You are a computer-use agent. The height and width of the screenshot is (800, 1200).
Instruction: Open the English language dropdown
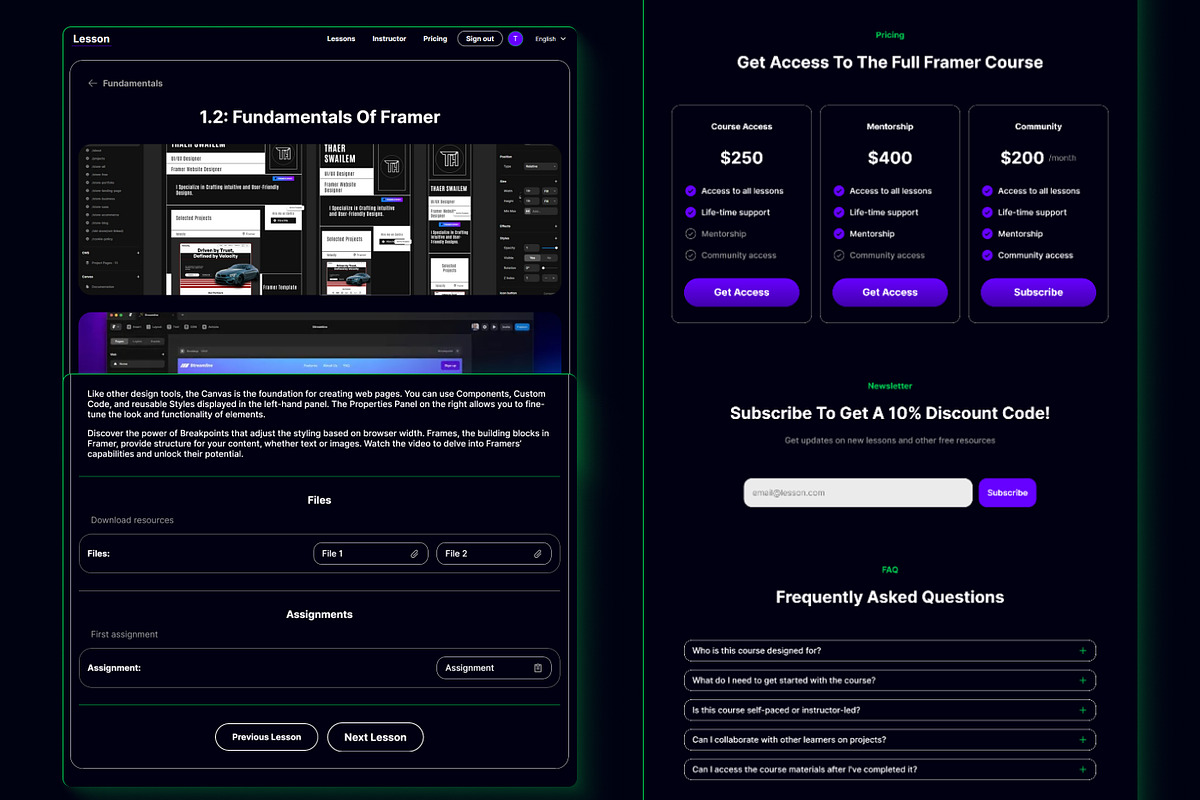pos(550,39)
